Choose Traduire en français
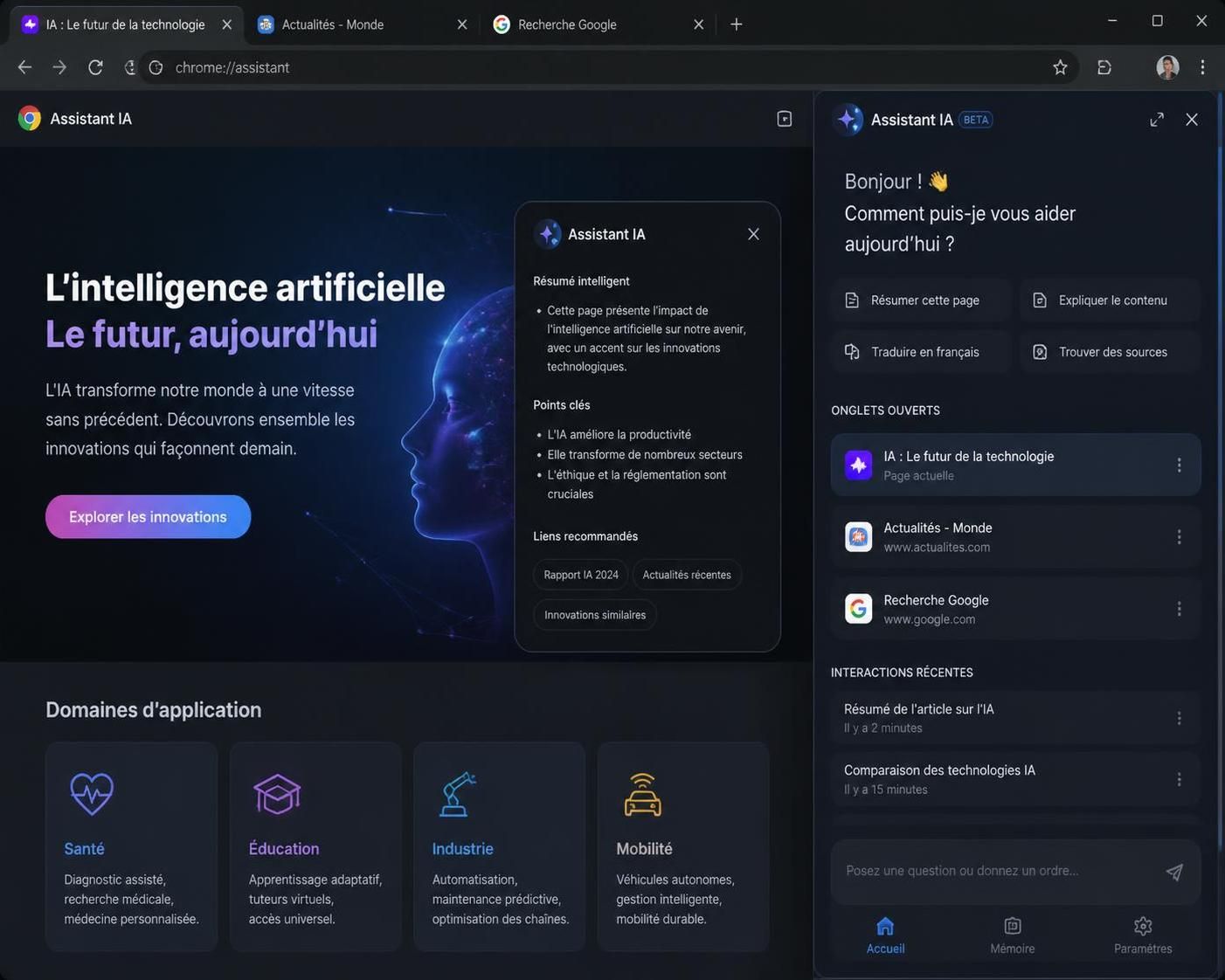The image size is (1225, 980). point(921,352)
